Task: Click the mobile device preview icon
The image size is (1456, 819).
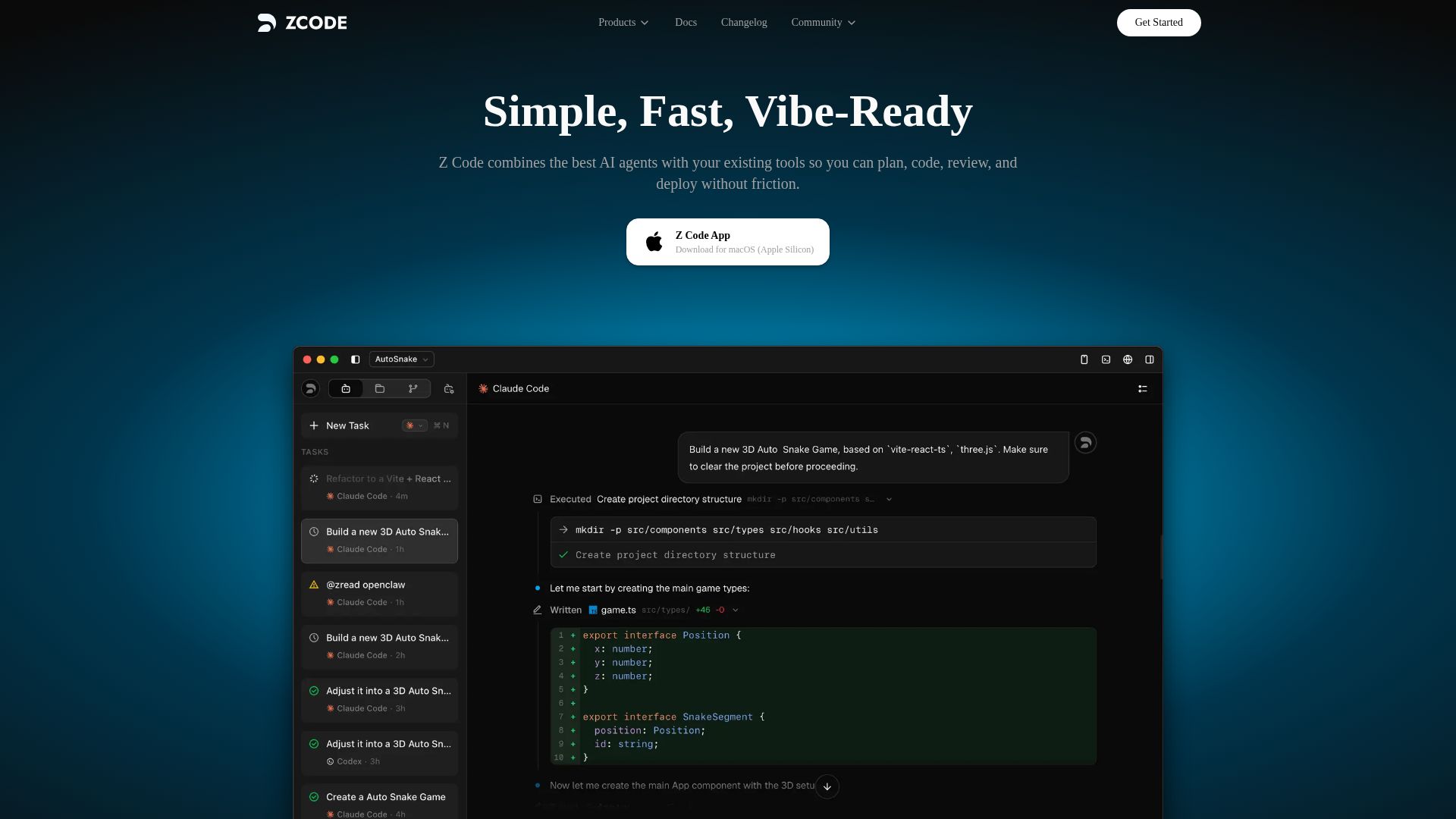Action: tap(1084, 359)
